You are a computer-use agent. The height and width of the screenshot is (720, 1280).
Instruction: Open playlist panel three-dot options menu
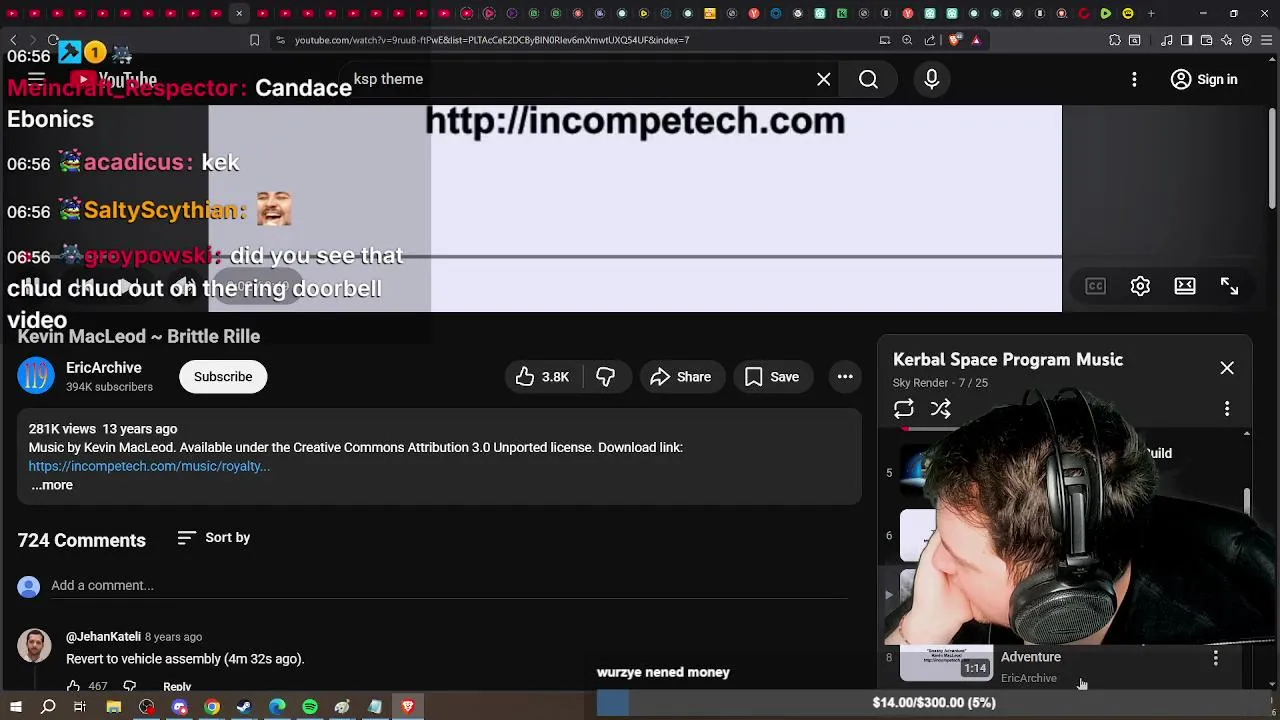coord(1227,409)
